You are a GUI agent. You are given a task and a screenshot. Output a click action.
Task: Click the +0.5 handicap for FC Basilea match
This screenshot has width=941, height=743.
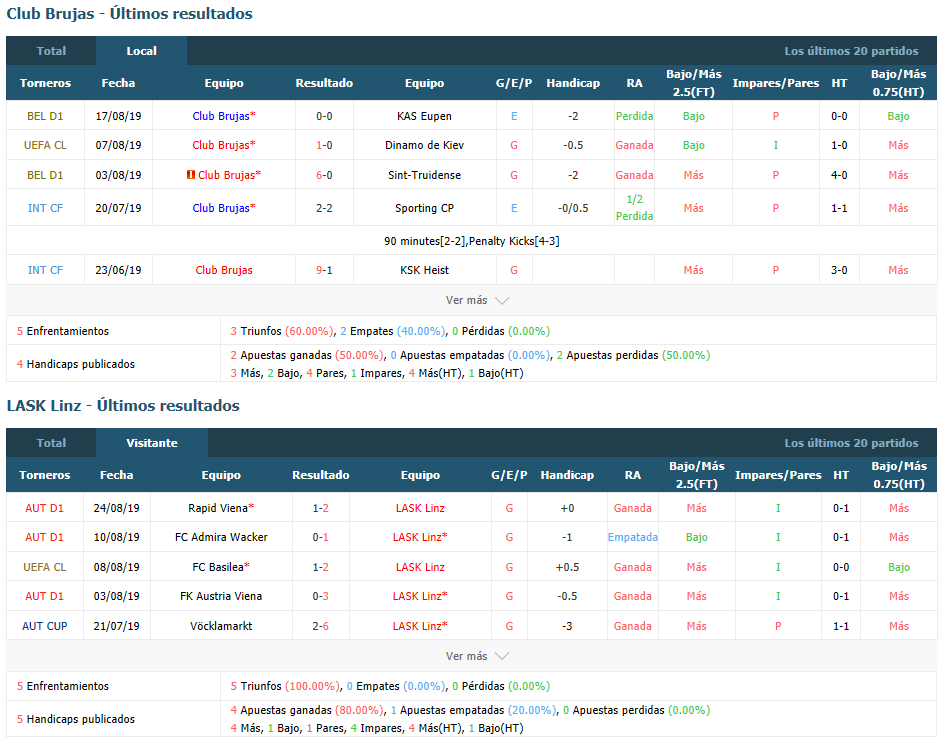pos(567,567)
